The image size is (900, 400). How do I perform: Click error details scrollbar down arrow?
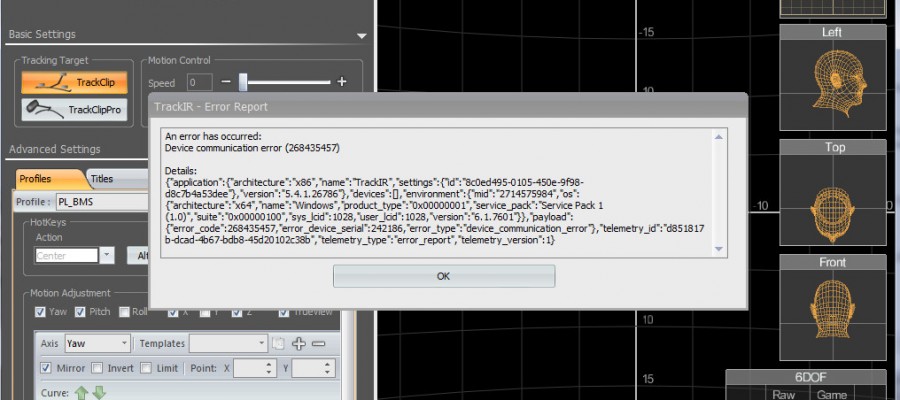[718, 248]
